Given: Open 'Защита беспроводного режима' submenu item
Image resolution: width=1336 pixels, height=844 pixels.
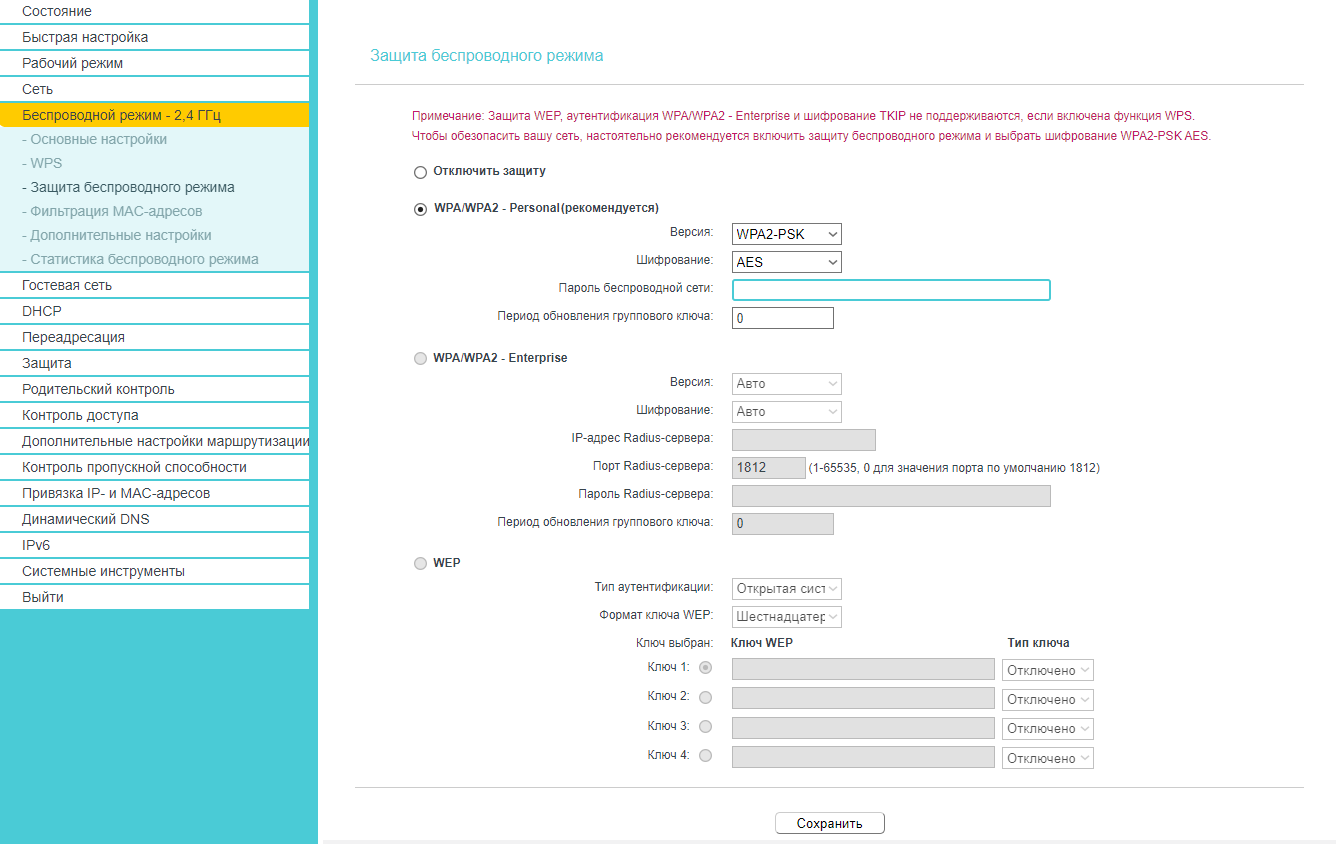Looking at the screenshot, I should pos(154,187).
